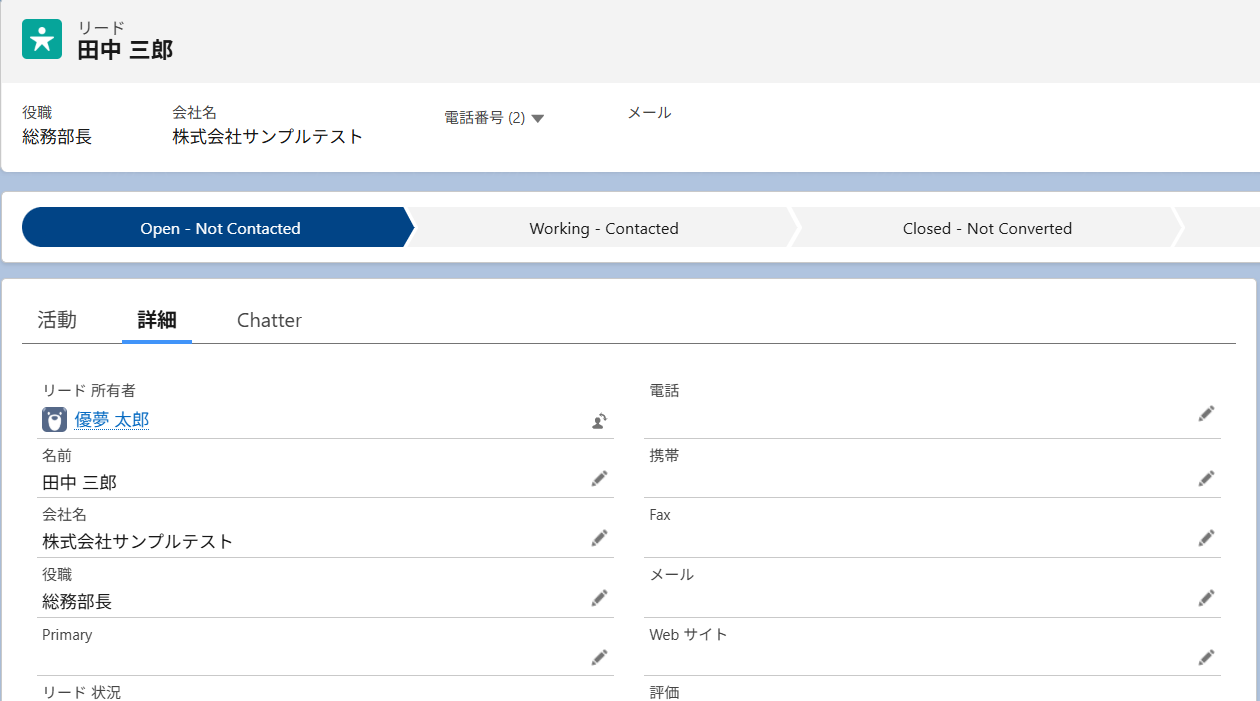This screenshot has height=701, width=1260.
Task: Edit the 役職 field pencil icon
Action: pyautogui.click(x=599, y=598)
